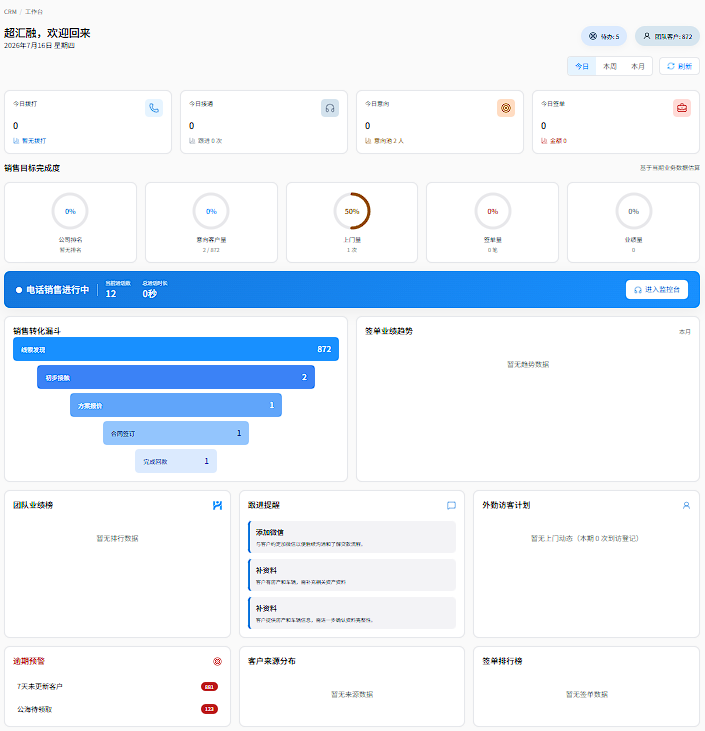Switch to the 本周 tab
Image resolution: width=705 pixels, height=731 pixels.
pyautogui.click(x=609, y=66)
